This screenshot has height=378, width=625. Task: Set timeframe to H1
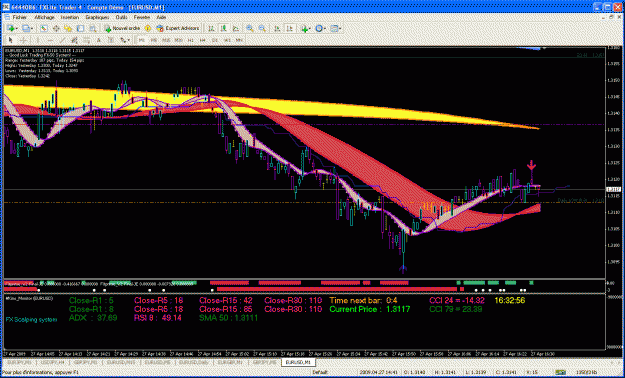[190, 40]
